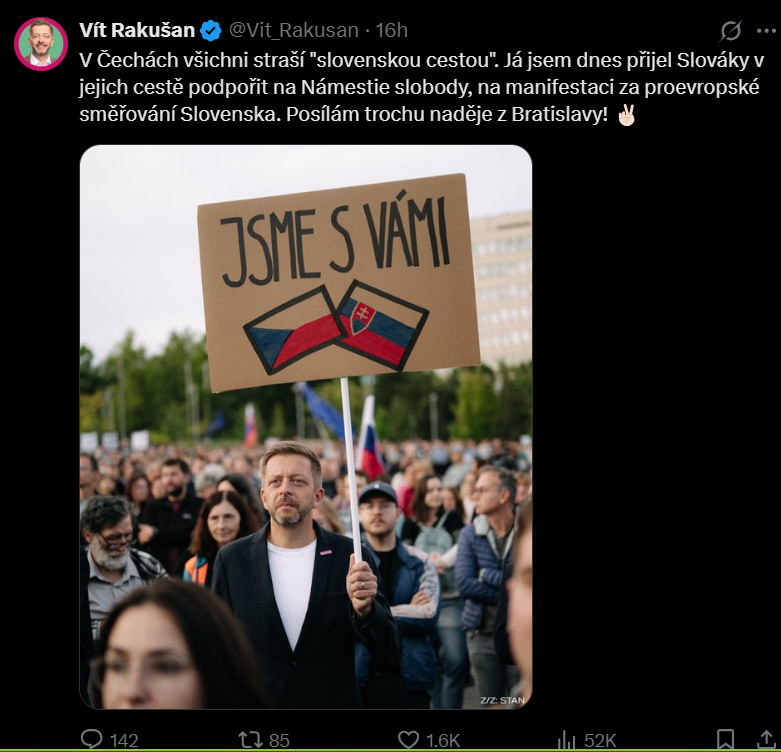This screenshot has width=781, height=752.
Task: Click the repost arrows icon
Action: 250,740
